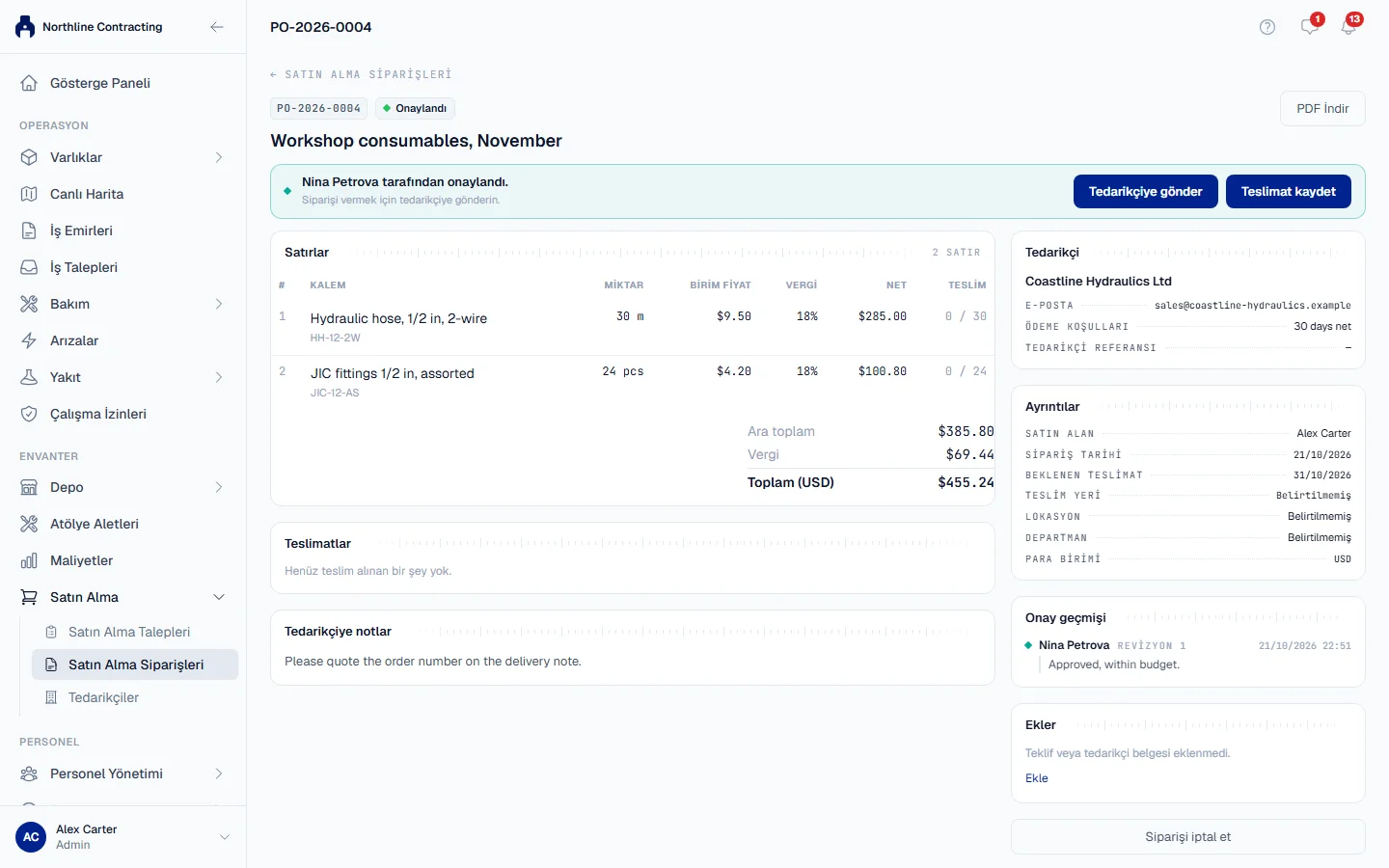Open messages chat bubble icon

pos(1310,27)
